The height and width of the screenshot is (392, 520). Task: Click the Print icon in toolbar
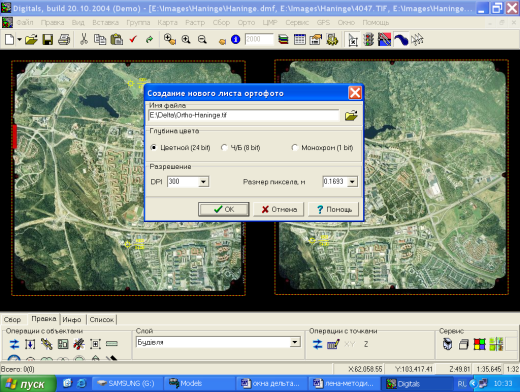click(64, 40)
